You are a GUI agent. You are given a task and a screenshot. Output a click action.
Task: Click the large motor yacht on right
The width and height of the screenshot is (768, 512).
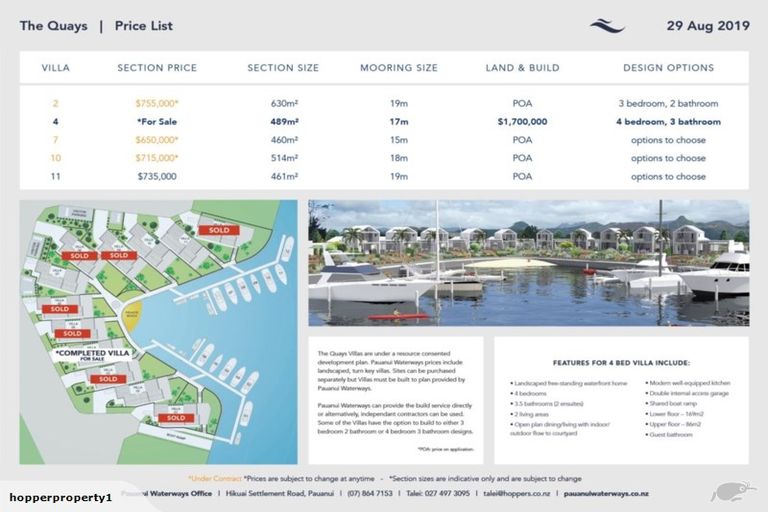[718, 274]
